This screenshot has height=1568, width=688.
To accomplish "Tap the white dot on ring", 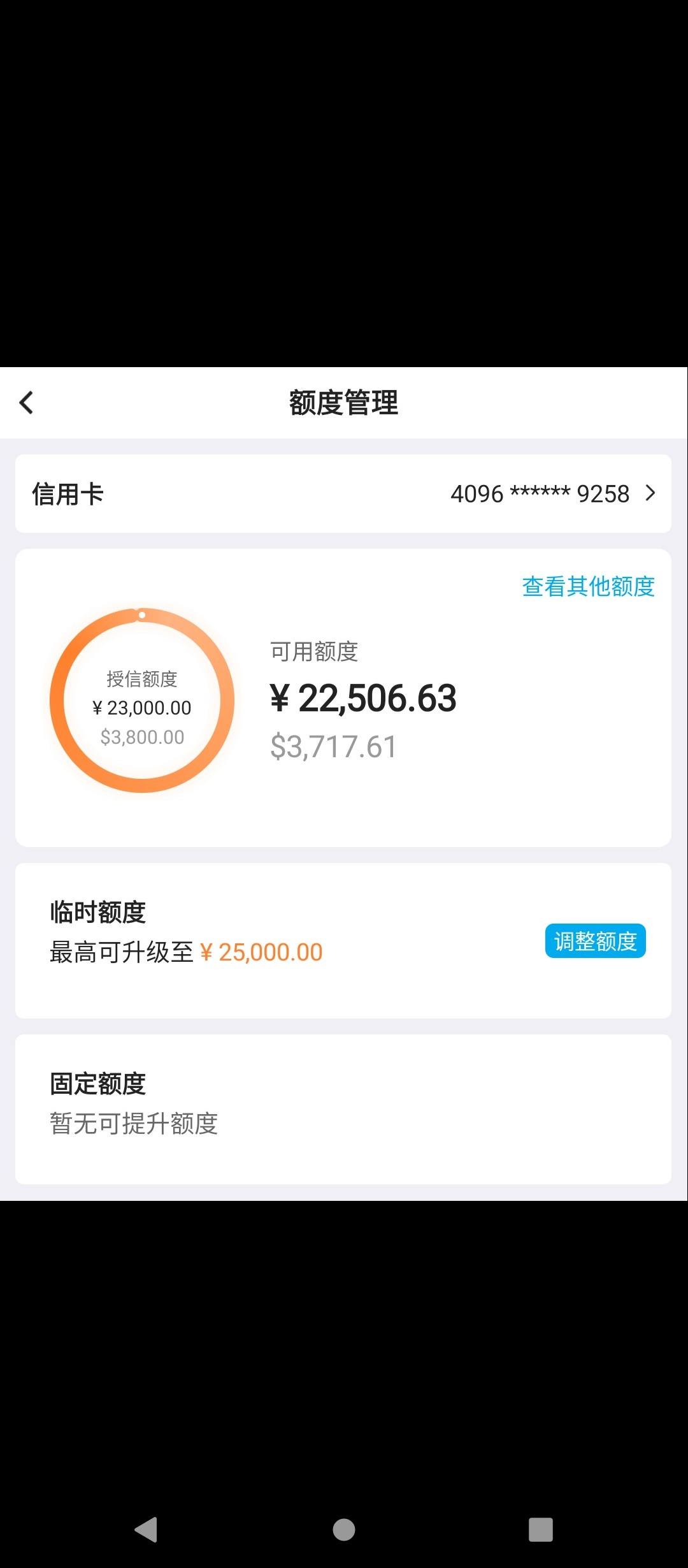I will click(x=142, y=615).
